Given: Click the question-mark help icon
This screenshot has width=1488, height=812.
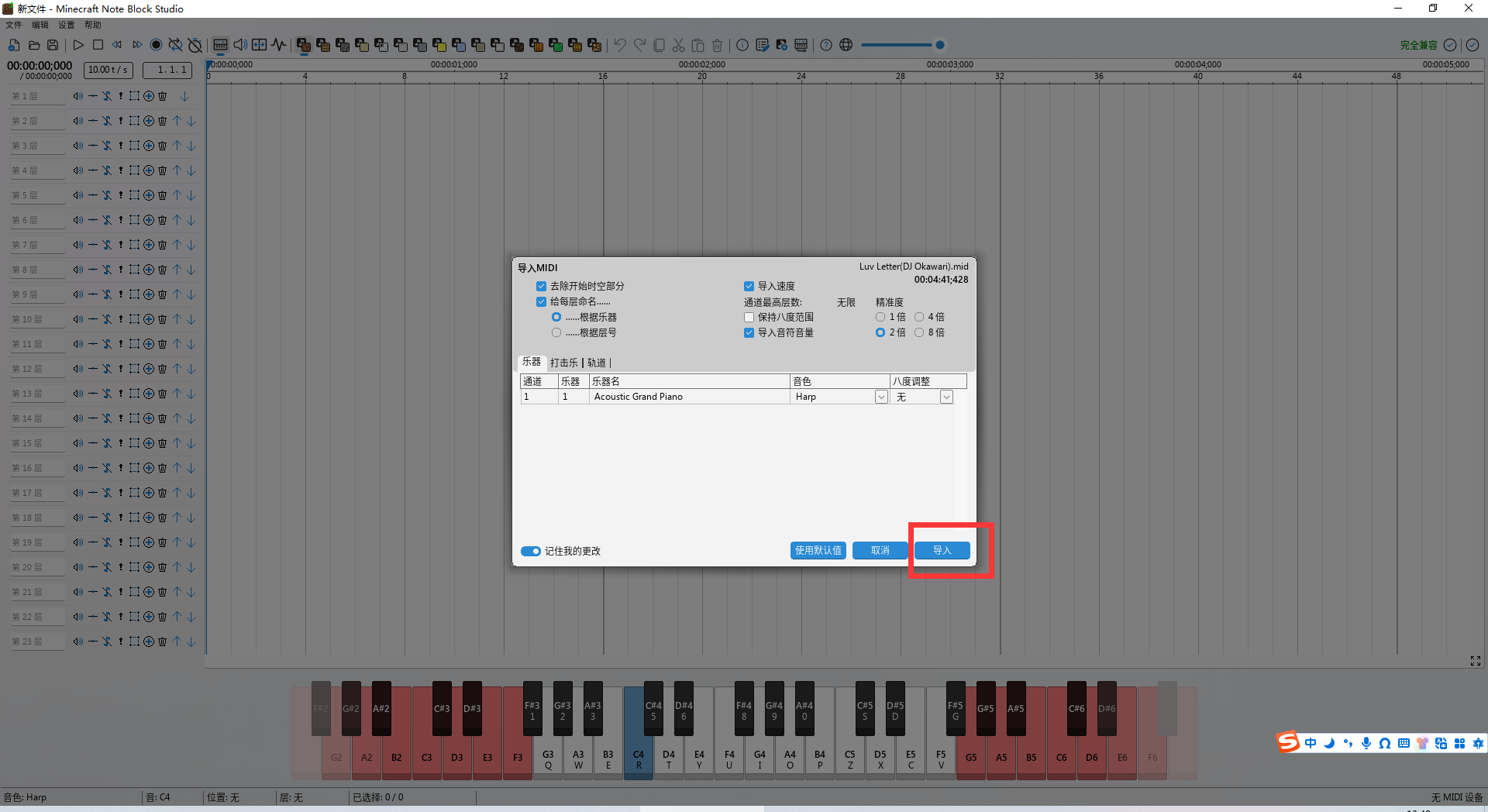Looking at the screenshot, I should click(x=826, y=45).
